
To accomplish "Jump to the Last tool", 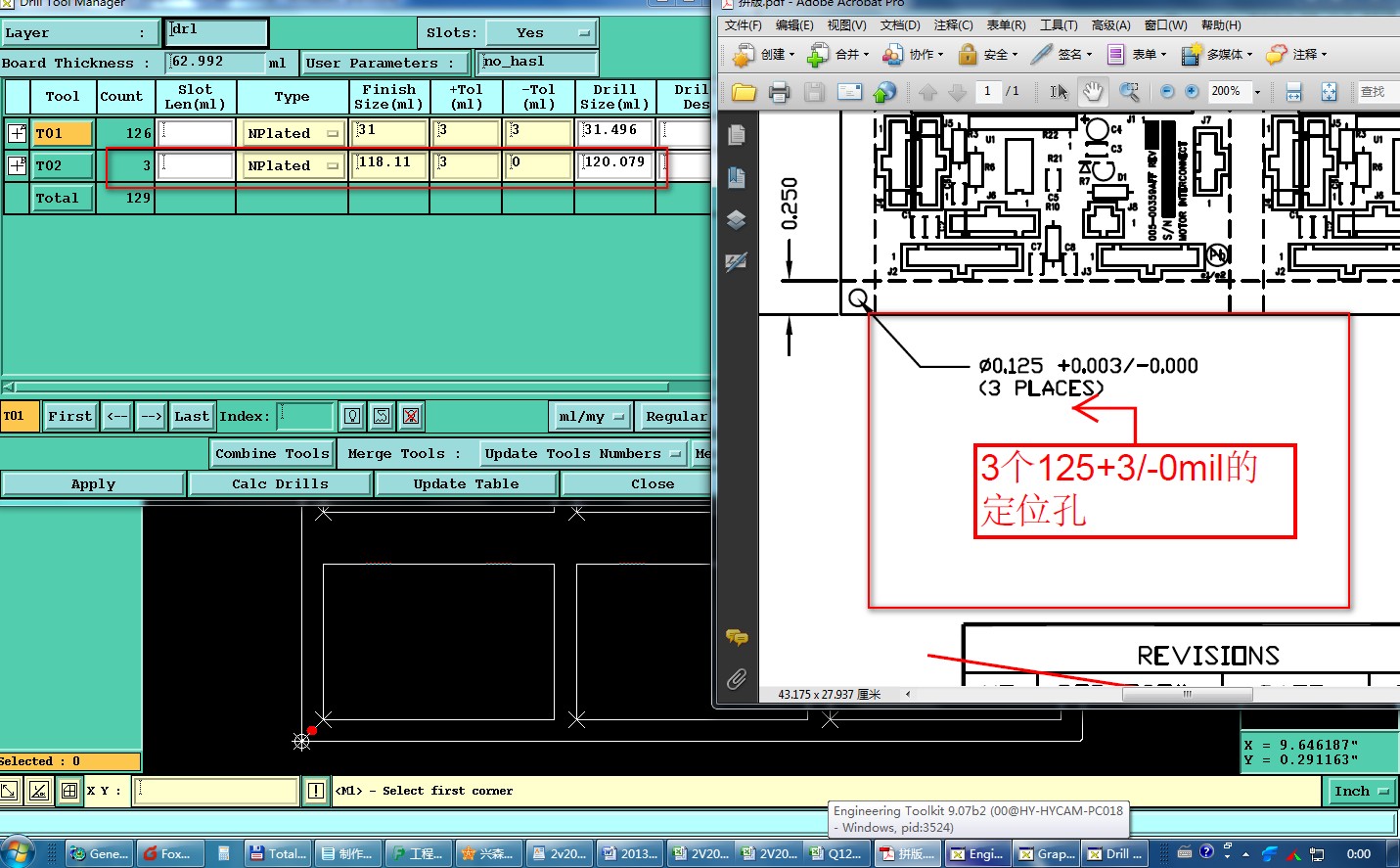I will coord(192,416).
